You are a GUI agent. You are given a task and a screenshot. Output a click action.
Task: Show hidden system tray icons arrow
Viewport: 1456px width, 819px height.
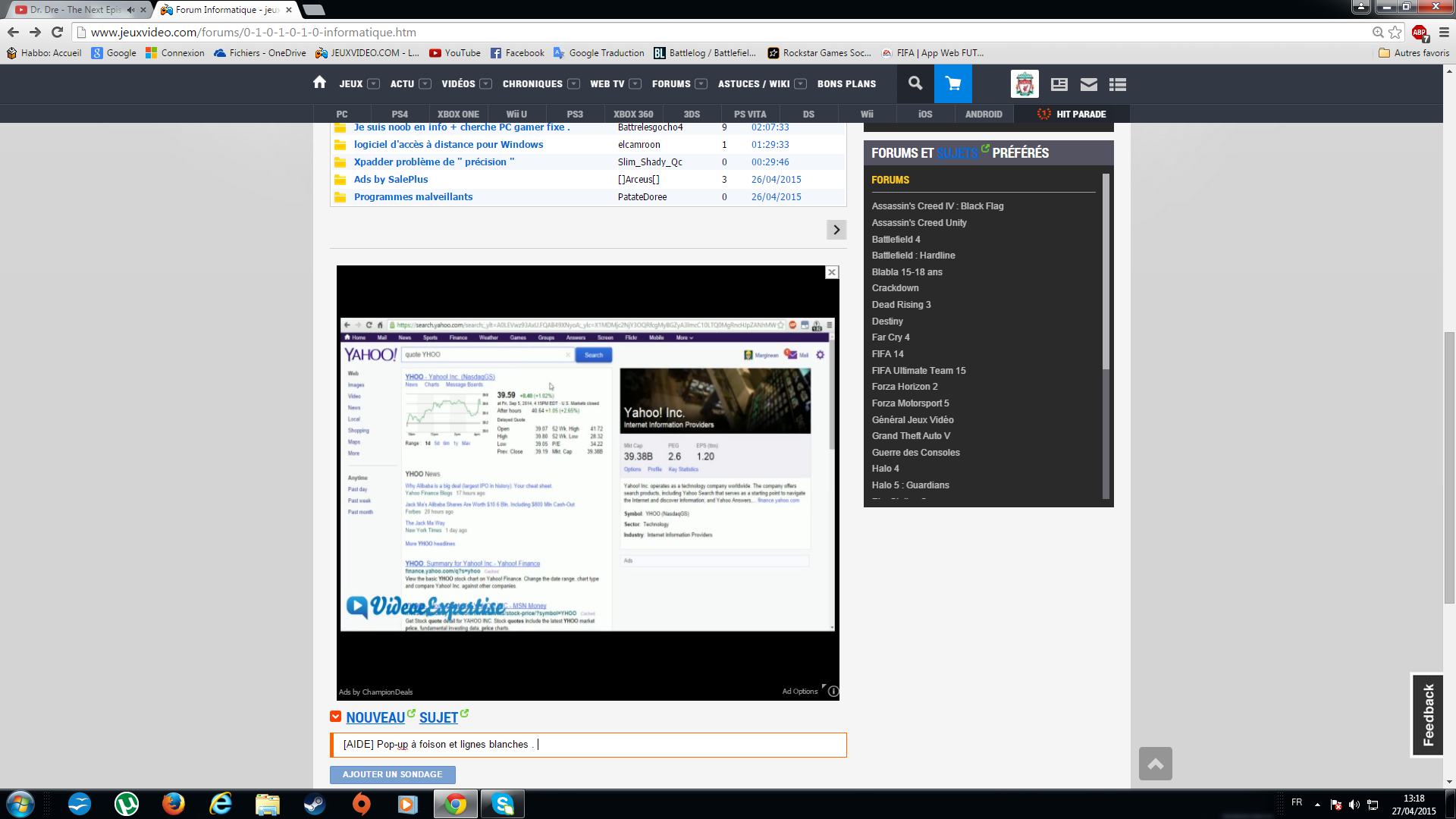pyautogui.click(x=1317, y=805)
